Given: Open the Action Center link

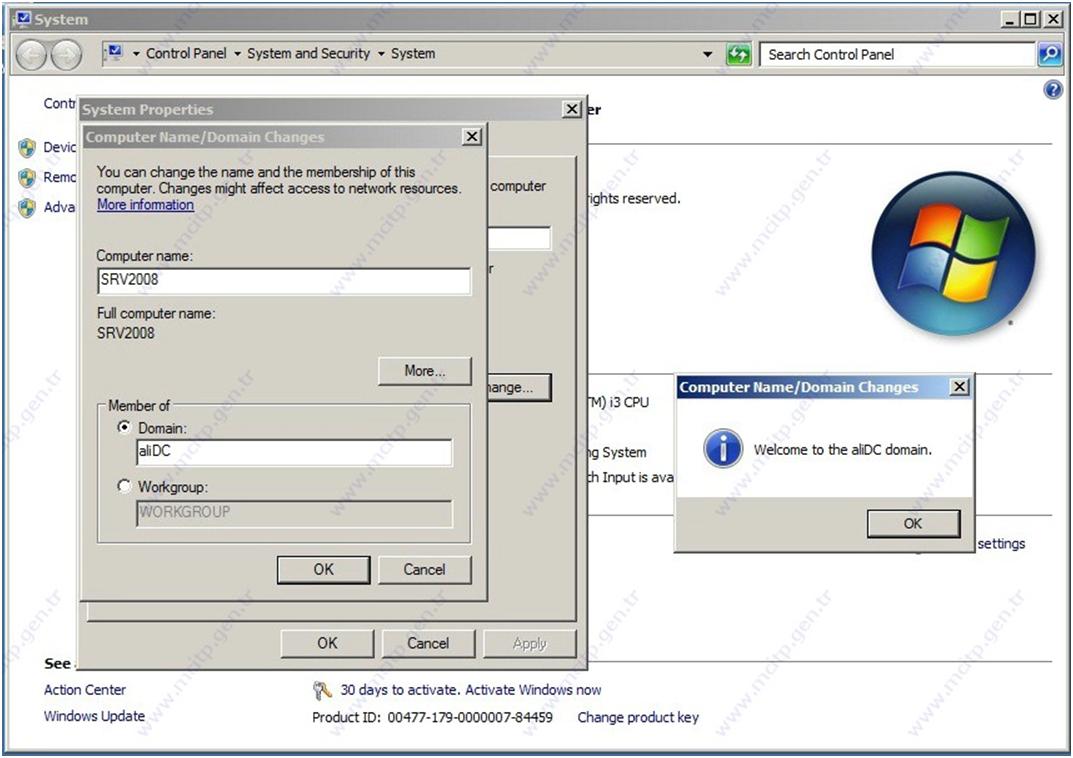Looking at the screenshot, I should click(85, 690).
